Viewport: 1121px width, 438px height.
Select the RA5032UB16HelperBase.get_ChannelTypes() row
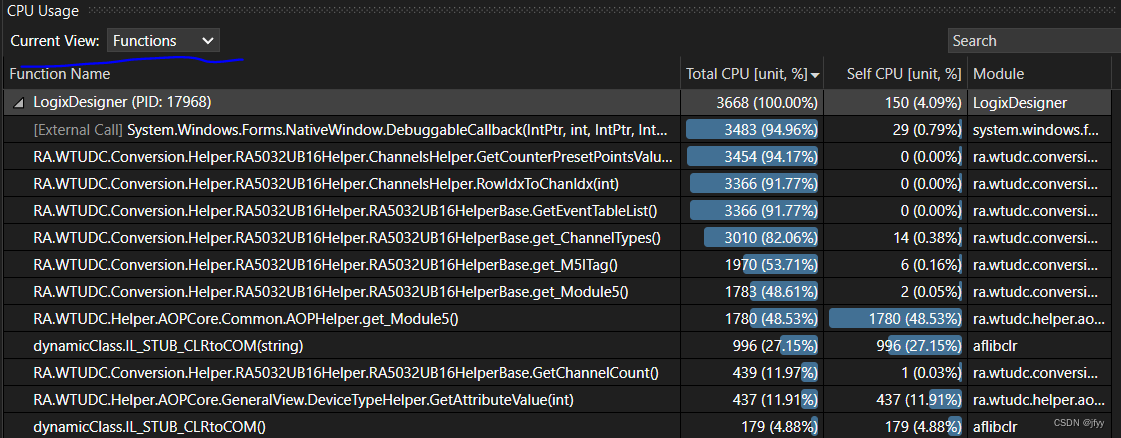(x=560, y=238)
